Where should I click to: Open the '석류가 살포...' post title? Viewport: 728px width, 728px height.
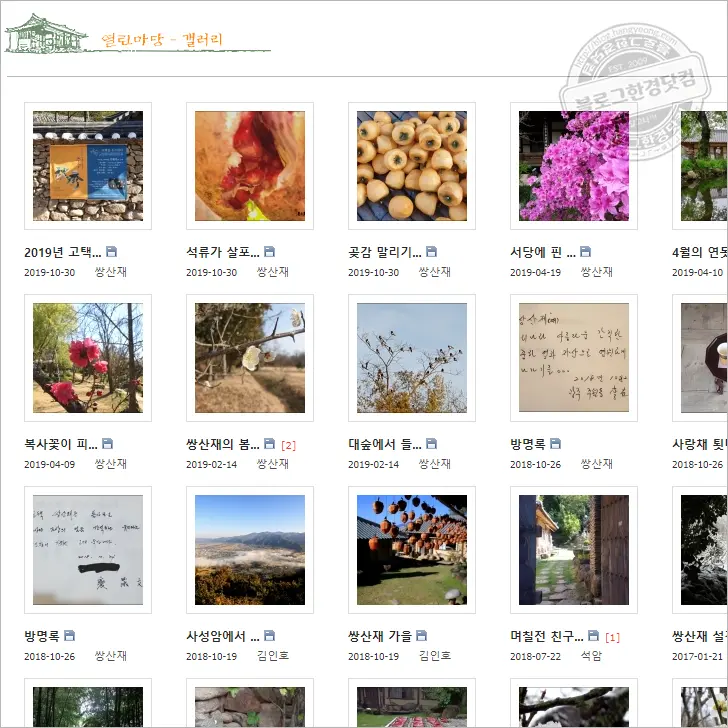(223, 252)
